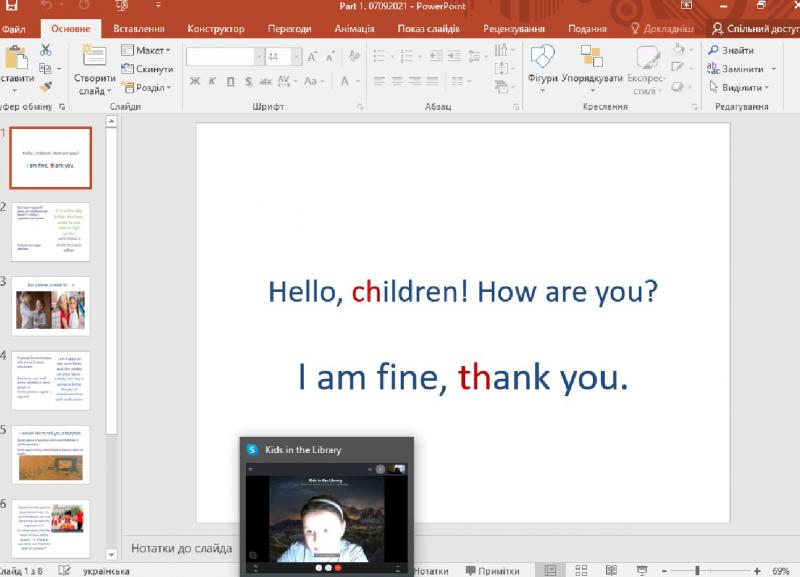Image resolution: width=800 pixels, height=577 pixels.
Task: Switch to Рецензування tab
Action: [514, 29]
